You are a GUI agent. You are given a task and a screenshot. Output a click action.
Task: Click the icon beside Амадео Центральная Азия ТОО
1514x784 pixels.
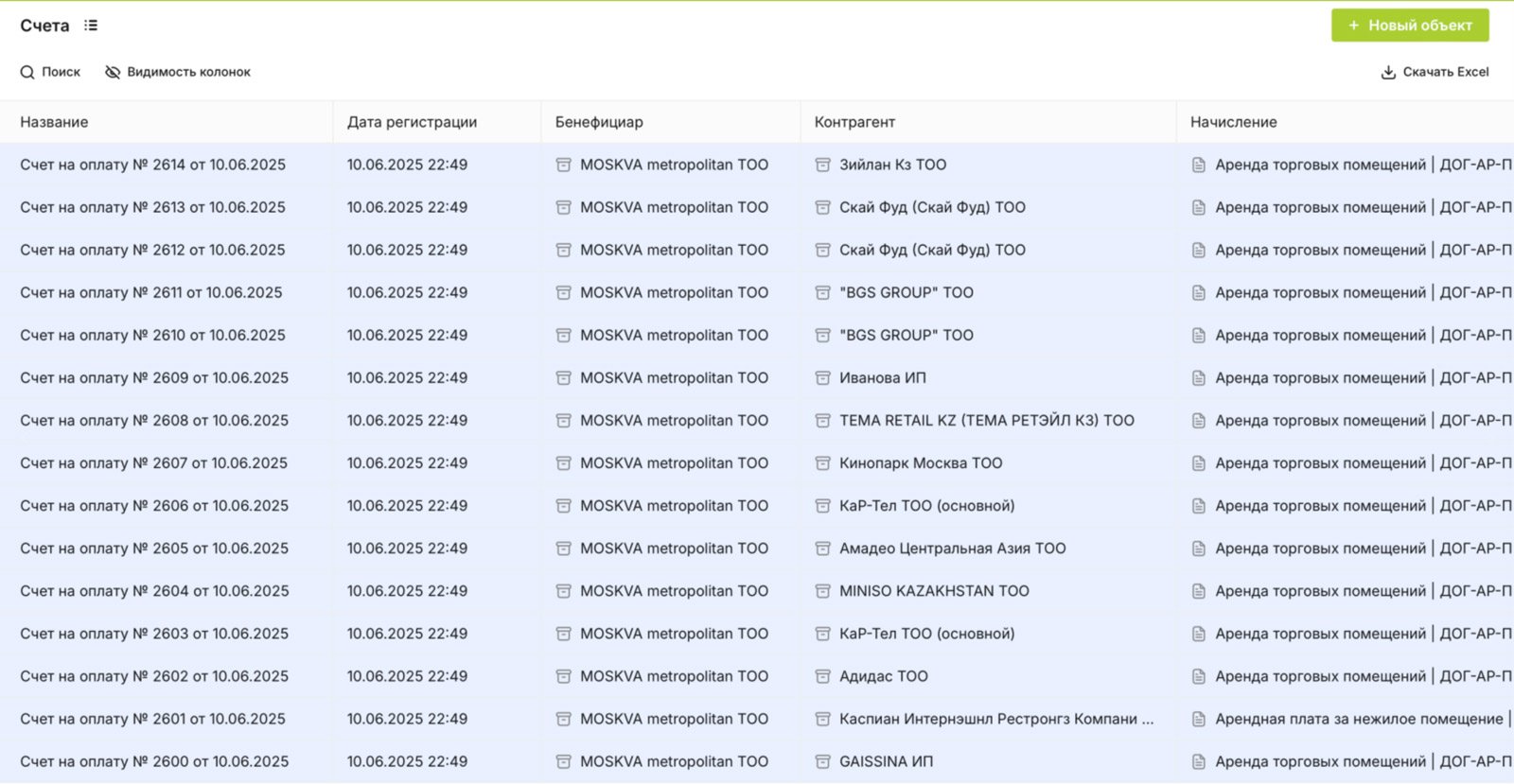tap(822, 549)
